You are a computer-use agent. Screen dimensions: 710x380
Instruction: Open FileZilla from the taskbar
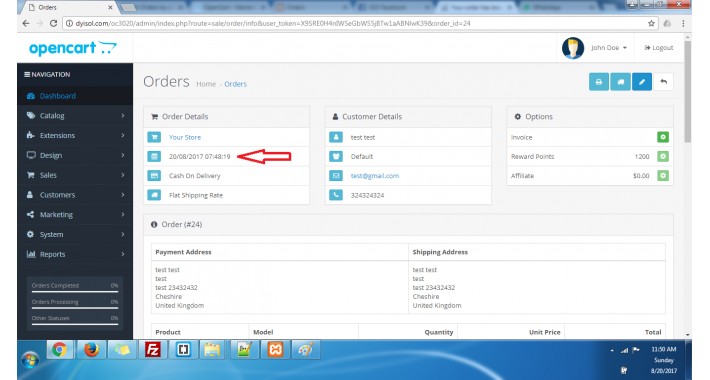point(153,350)
